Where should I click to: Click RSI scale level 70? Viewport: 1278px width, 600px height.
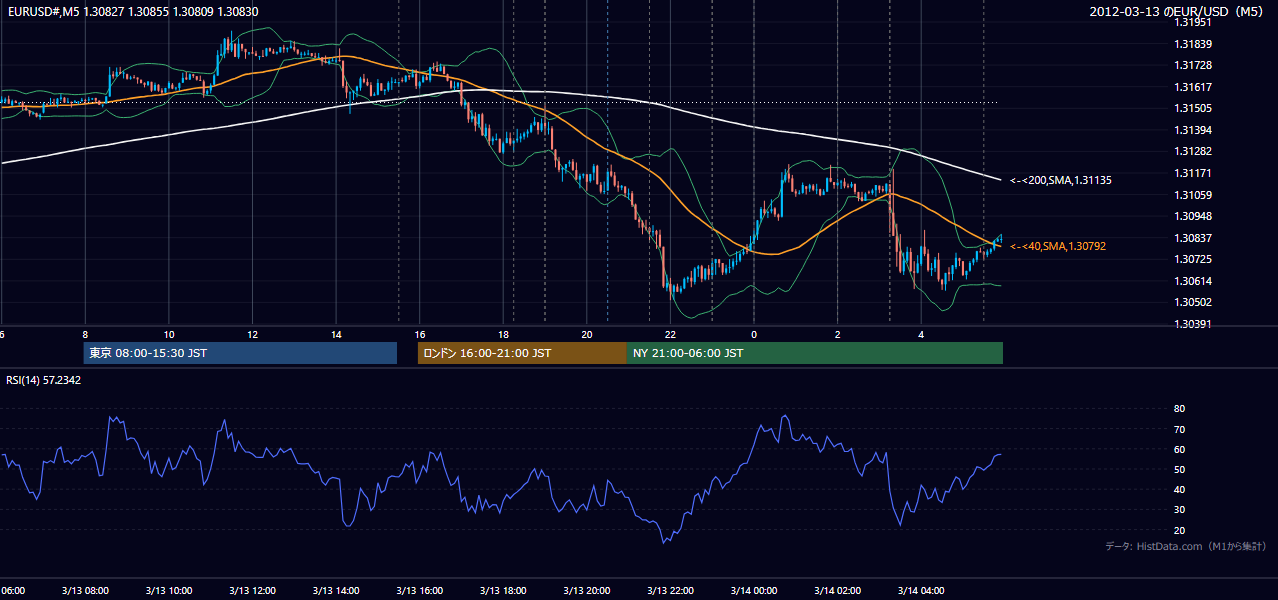pyautogui.click(x=1180, y=429)
